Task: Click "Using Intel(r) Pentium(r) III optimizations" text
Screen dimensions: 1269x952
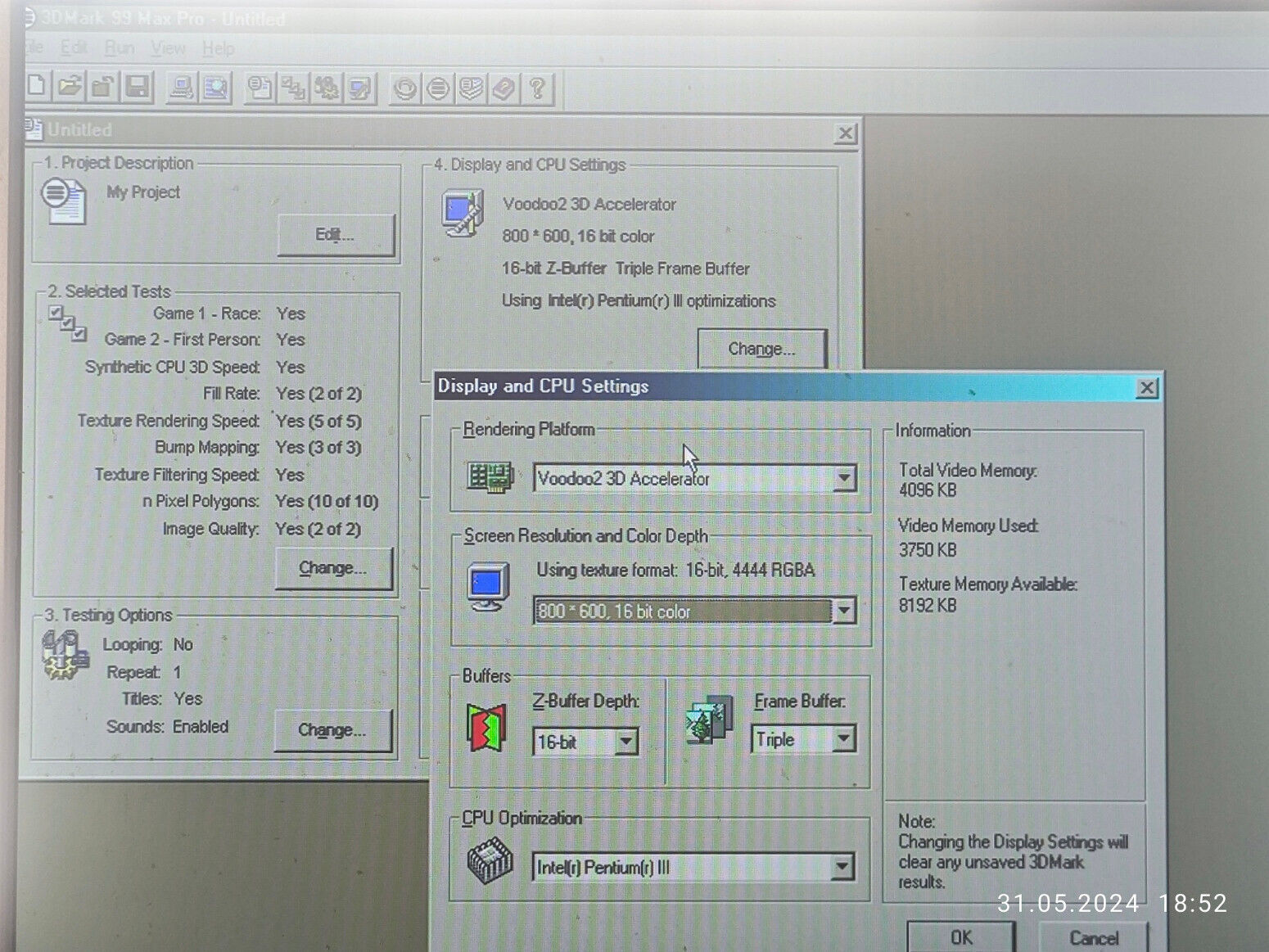Action: pyautogui.click(x=639, y=301)
